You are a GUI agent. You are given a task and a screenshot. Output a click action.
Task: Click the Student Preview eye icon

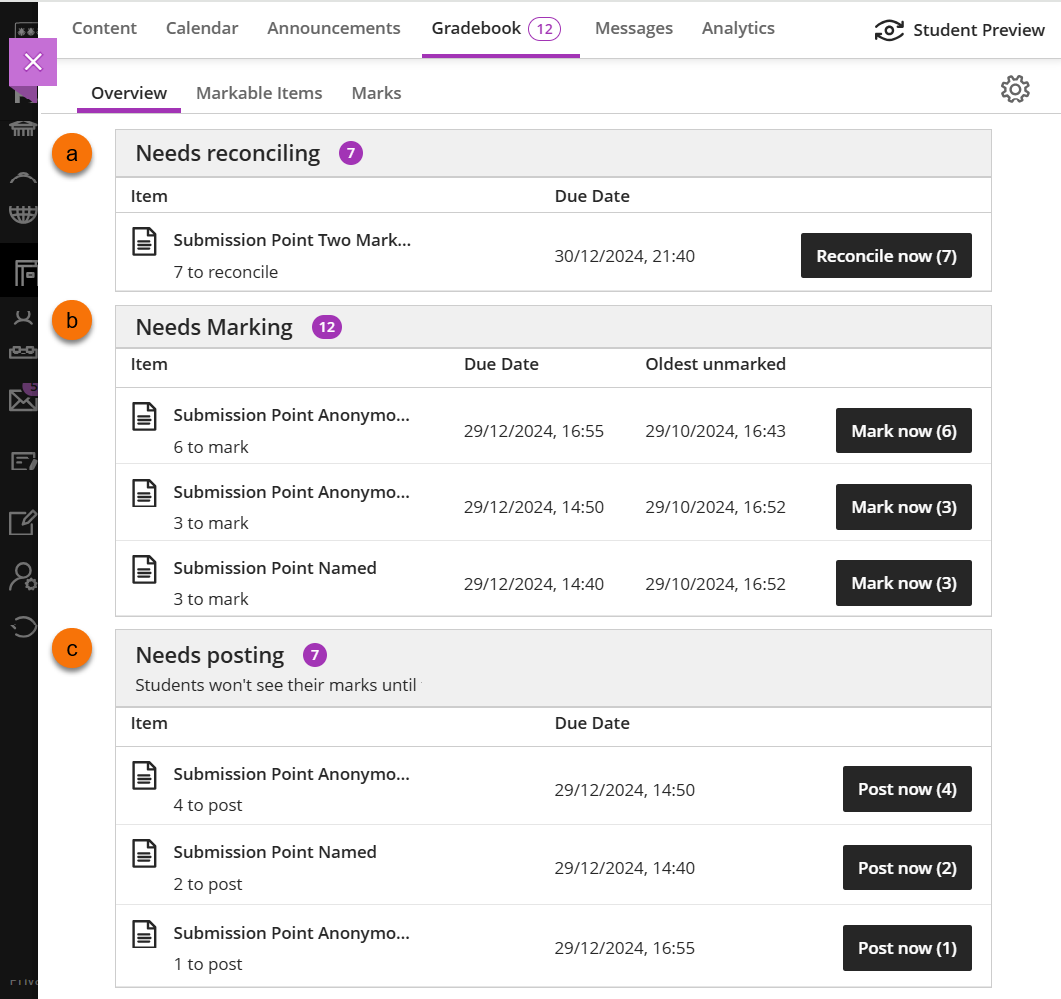click(x=889, y=30)
